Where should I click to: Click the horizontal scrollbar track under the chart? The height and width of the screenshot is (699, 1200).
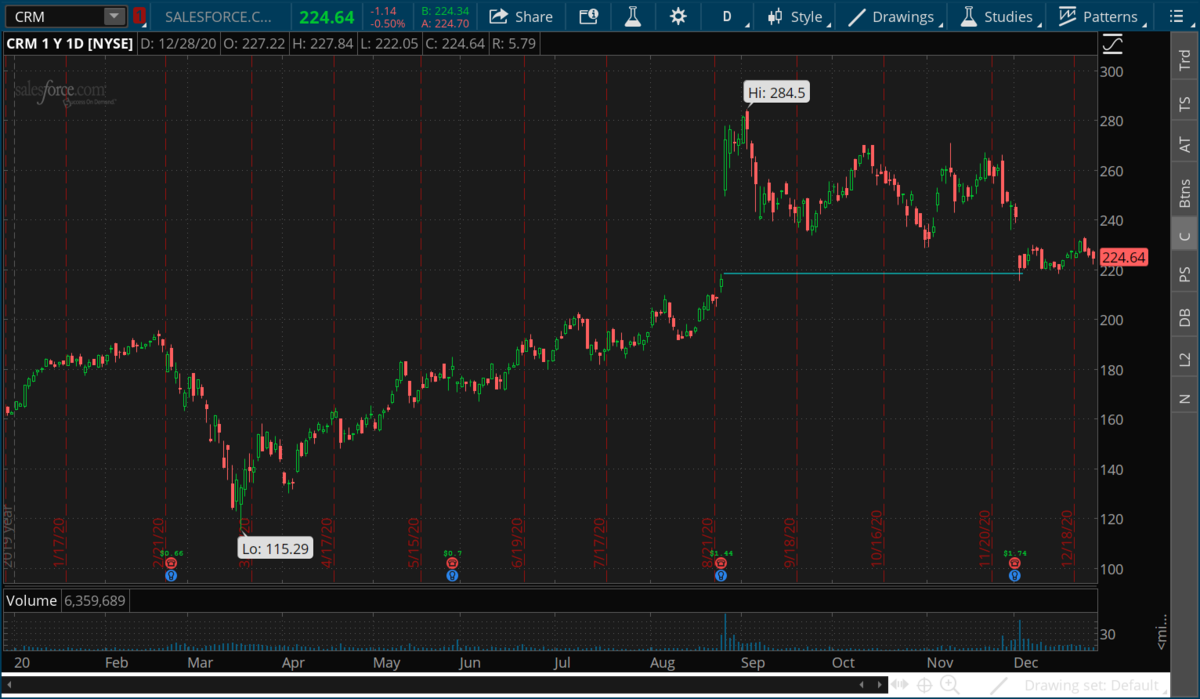click(435, 686)
